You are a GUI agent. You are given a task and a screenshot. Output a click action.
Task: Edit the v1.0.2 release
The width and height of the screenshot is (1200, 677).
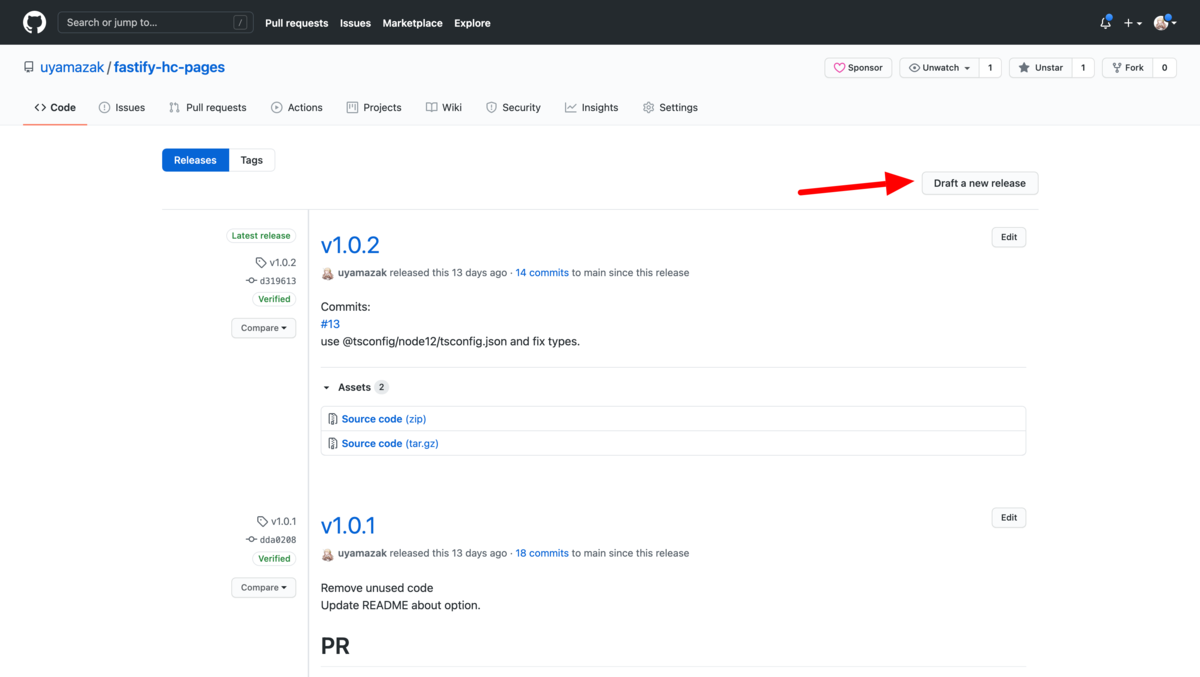click(x=1009, y=237)
